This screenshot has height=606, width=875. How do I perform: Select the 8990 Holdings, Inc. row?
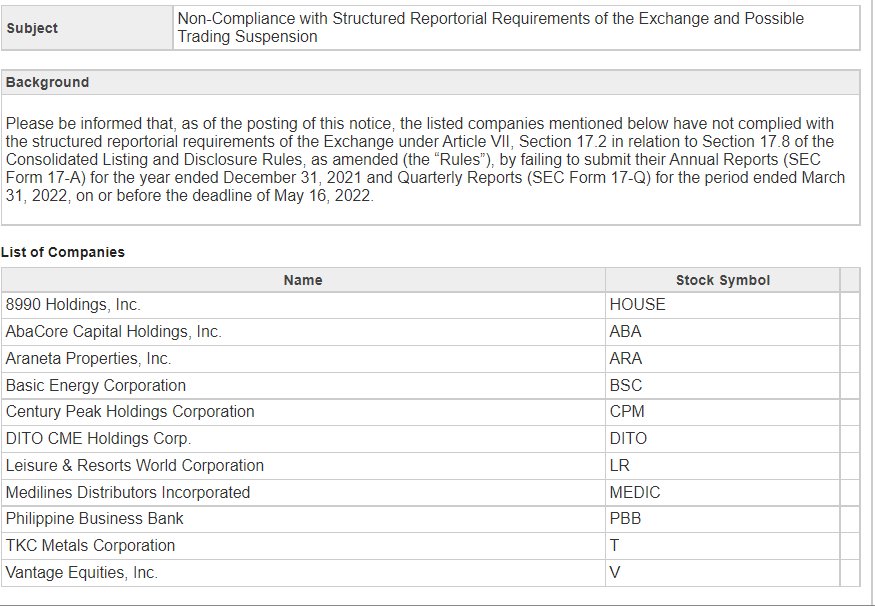430,305
